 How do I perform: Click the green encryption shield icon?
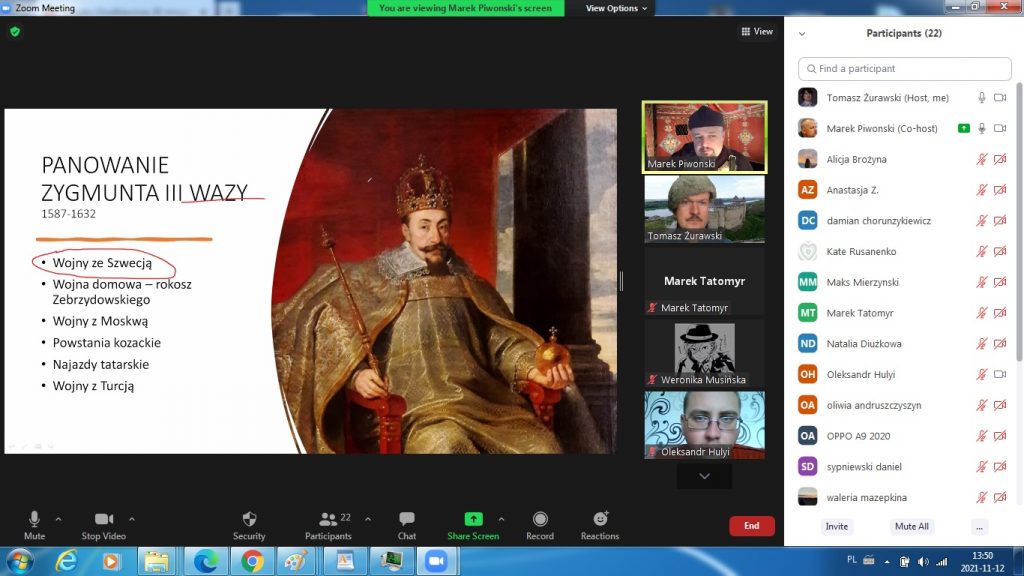[x=15, y=31]
